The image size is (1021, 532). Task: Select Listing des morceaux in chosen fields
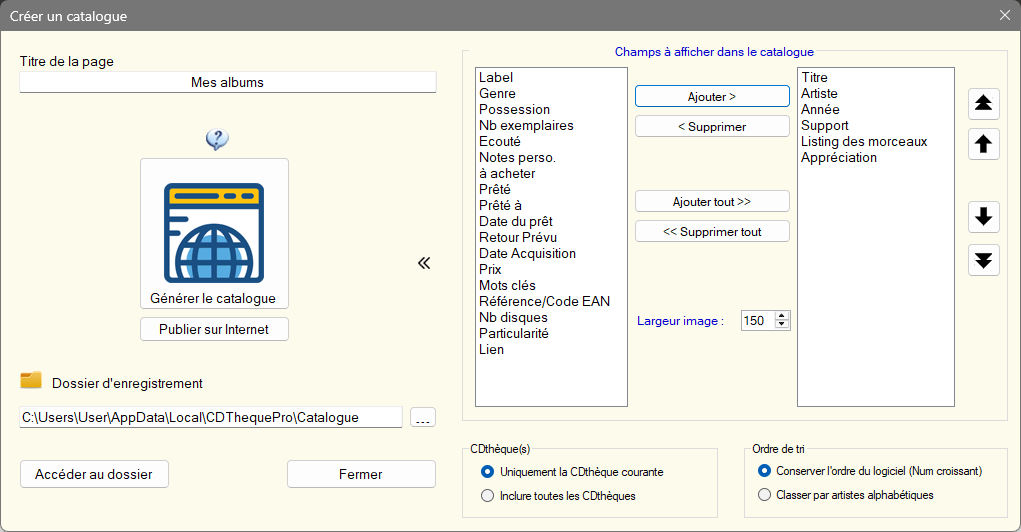pos(864,141)
